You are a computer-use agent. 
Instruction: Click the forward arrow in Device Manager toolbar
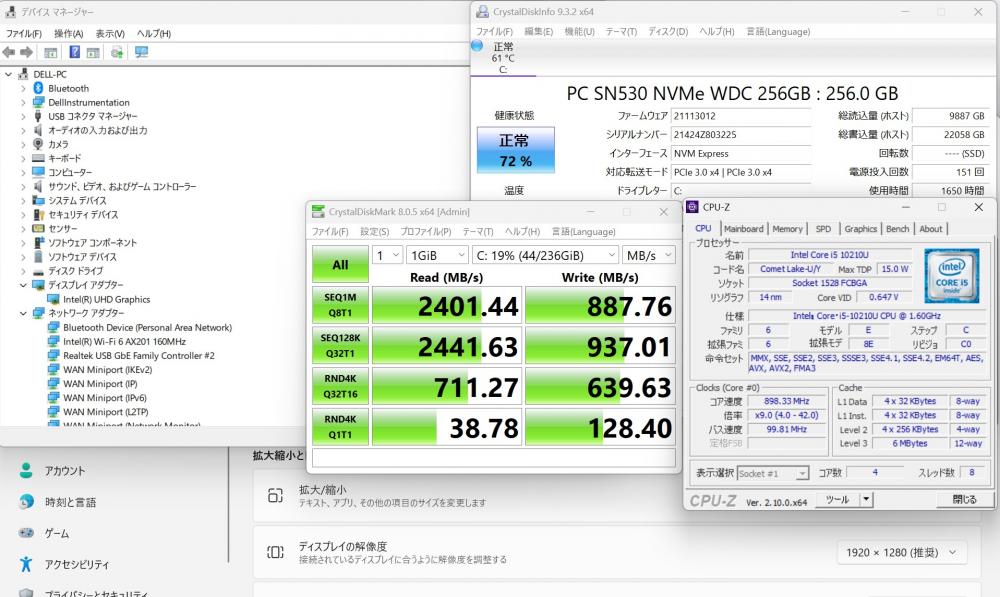[27, 52]
